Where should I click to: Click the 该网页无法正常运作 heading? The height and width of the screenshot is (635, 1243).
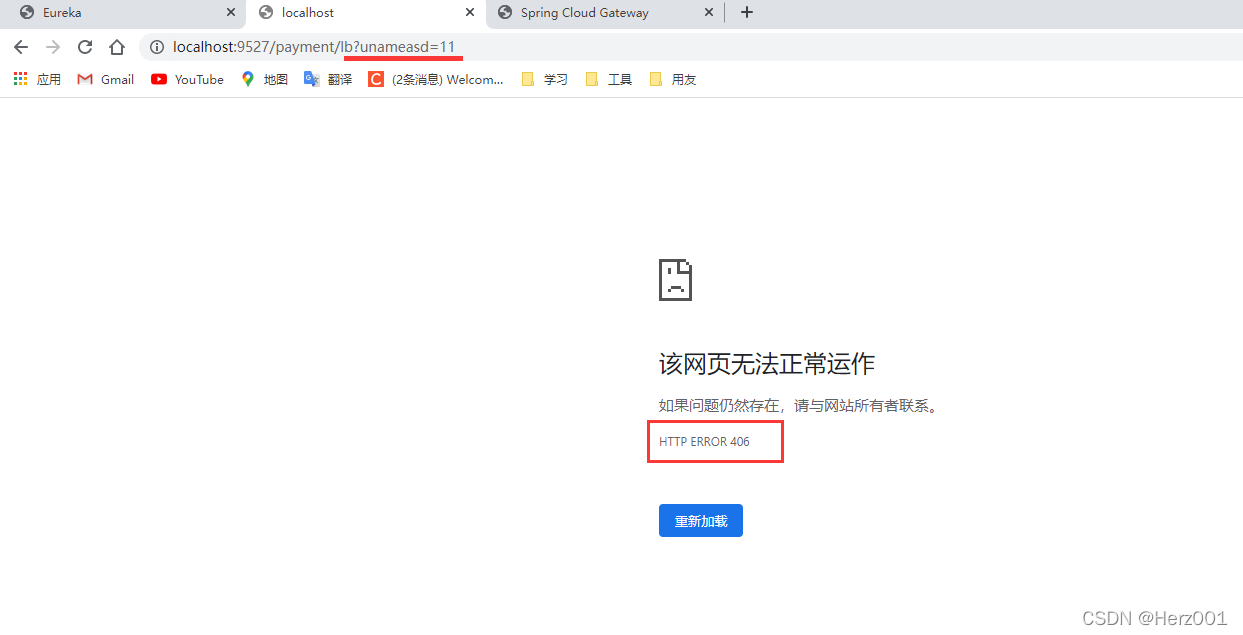[767, 364]
